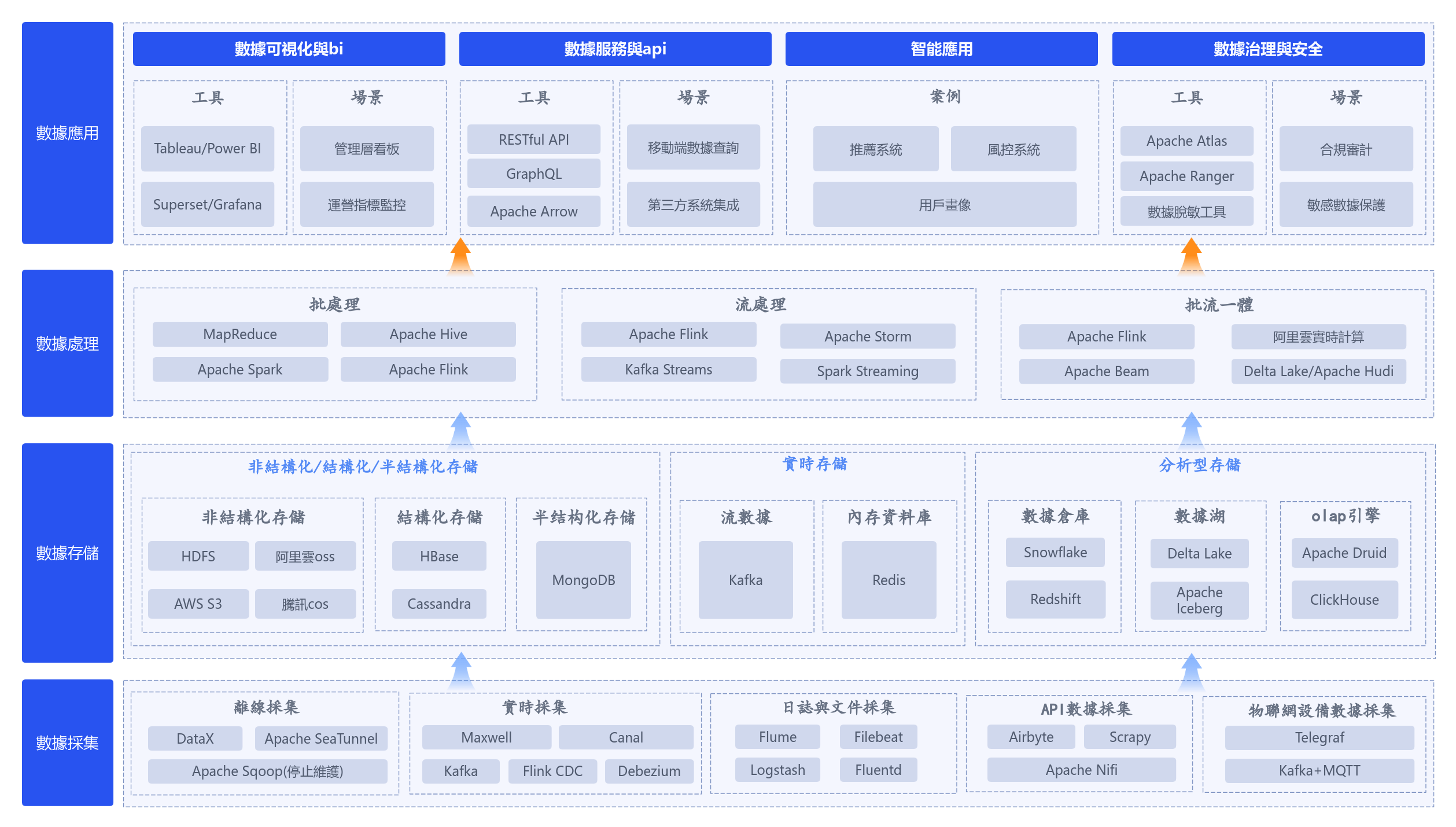This screenshot has height=827, width=1456.
Task: Select the Maxwell box
Action: pos(486,737)
